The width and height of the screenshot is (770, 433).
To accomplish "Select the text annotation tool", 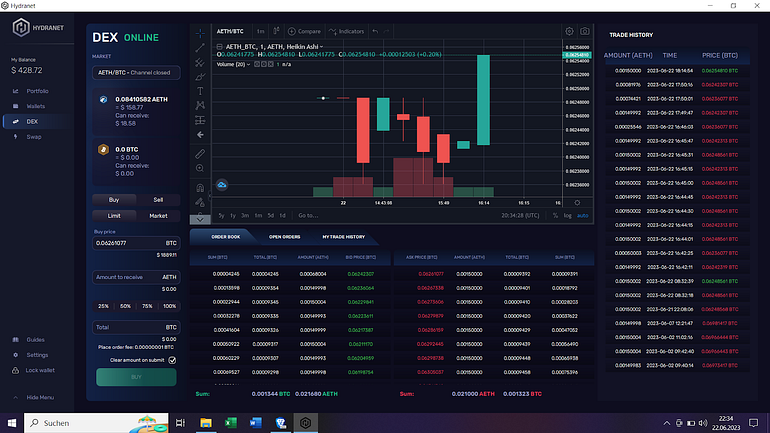I will (x=200, y=91).
